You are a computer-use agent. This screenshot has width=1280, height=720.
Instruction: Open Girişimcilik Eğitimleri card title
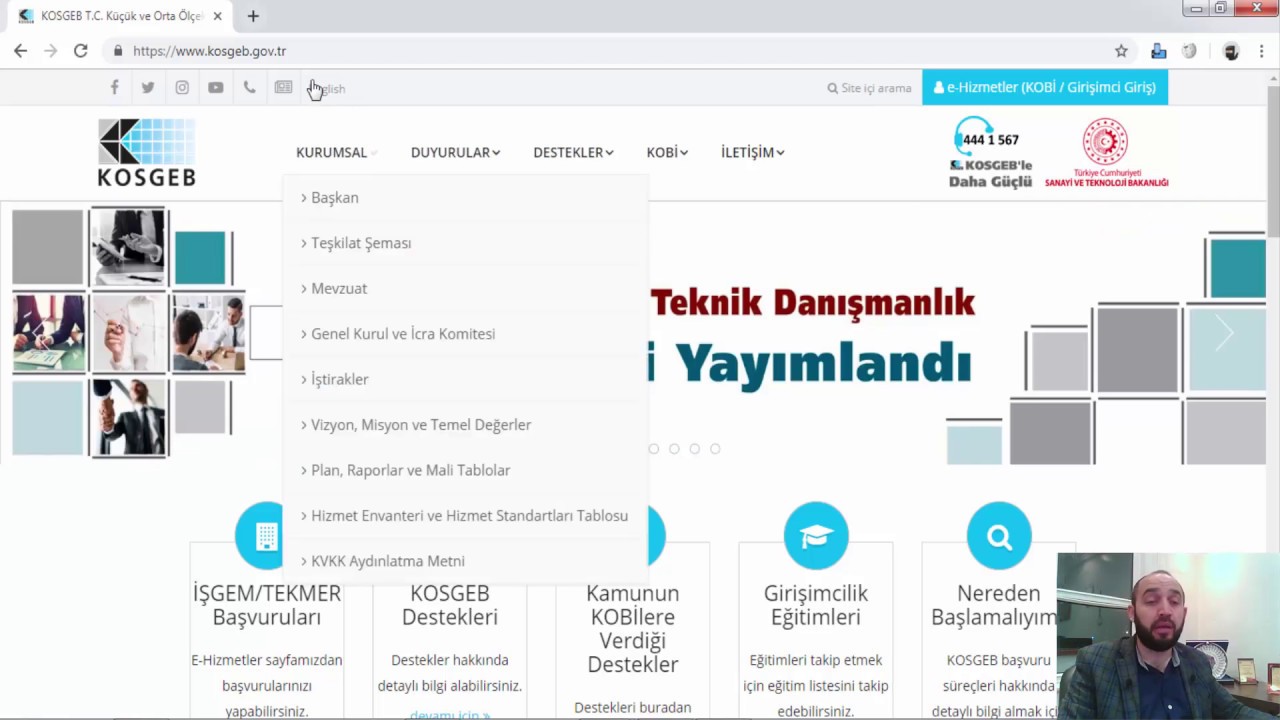(816, 605)
